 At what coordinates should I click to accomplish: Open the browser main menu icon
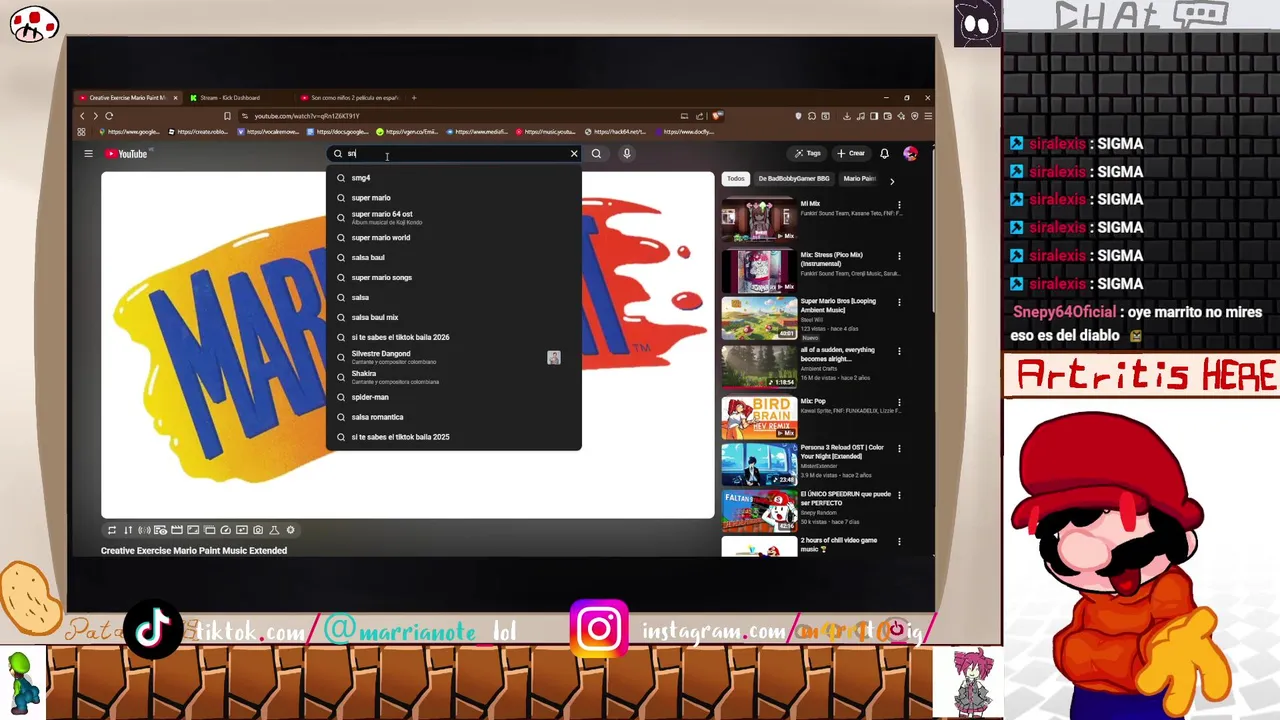click(x=928, y=116)
